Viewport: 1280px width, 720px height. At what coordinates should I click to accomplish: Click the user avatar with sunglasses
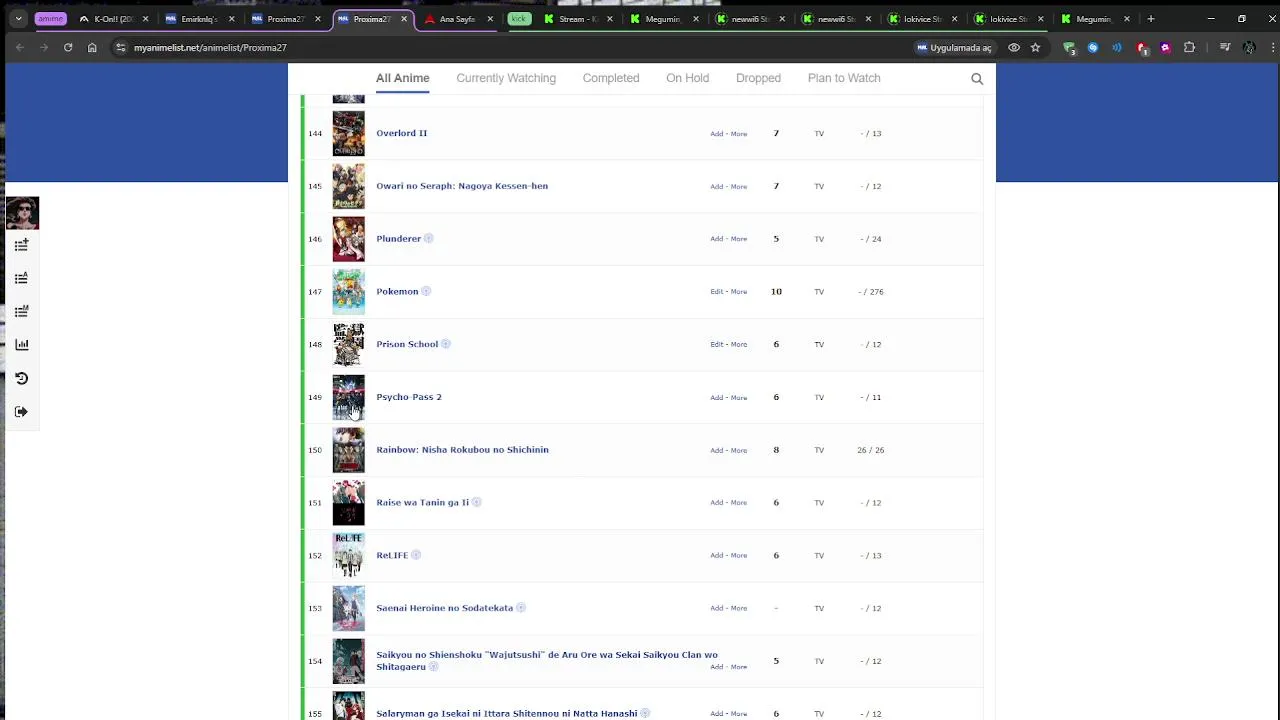click(x=22, y=213)
